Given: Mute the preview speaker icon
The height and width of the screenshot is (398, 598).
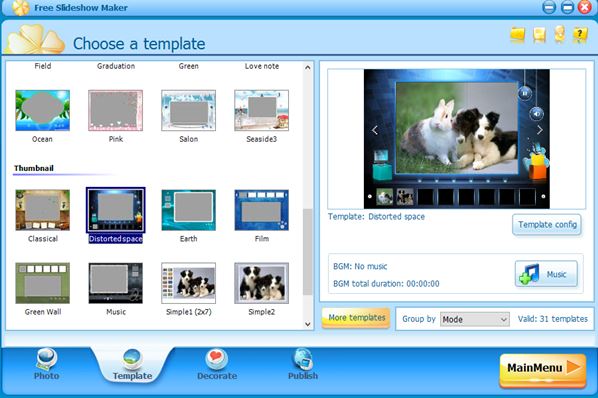Looking at the screenshot, I should tap(537, 114).
